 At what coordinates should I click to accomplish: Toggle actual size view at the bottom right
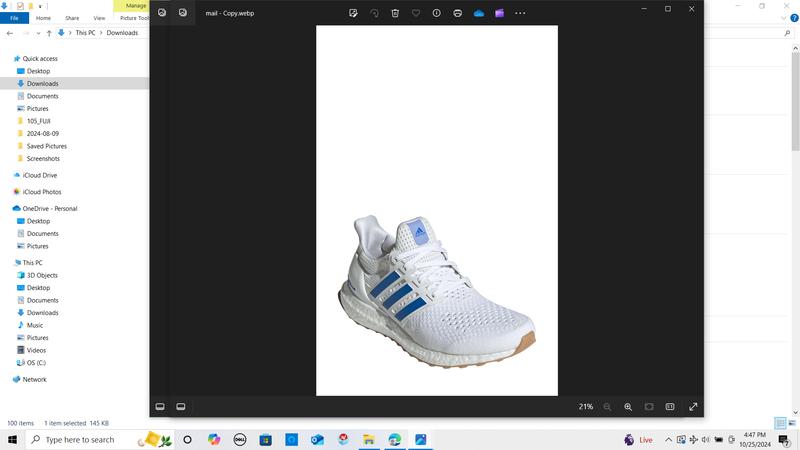pyautogui.click(x=670, y=407)
